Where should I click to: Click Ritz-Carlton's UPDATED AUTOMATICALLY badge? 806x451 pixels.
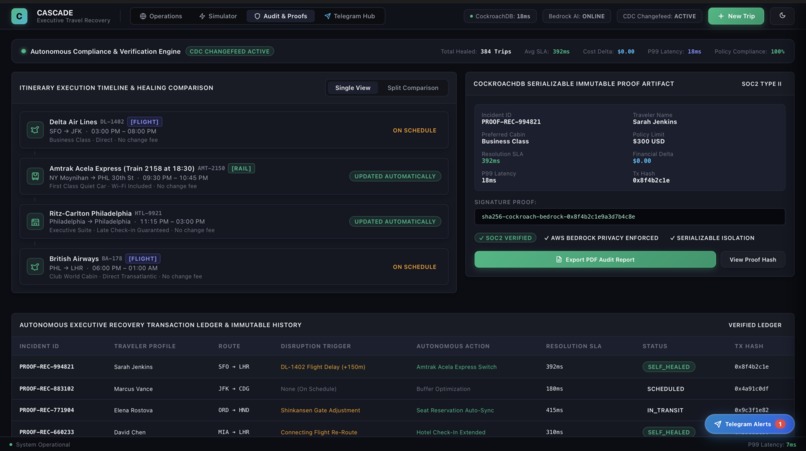point(395,222)
